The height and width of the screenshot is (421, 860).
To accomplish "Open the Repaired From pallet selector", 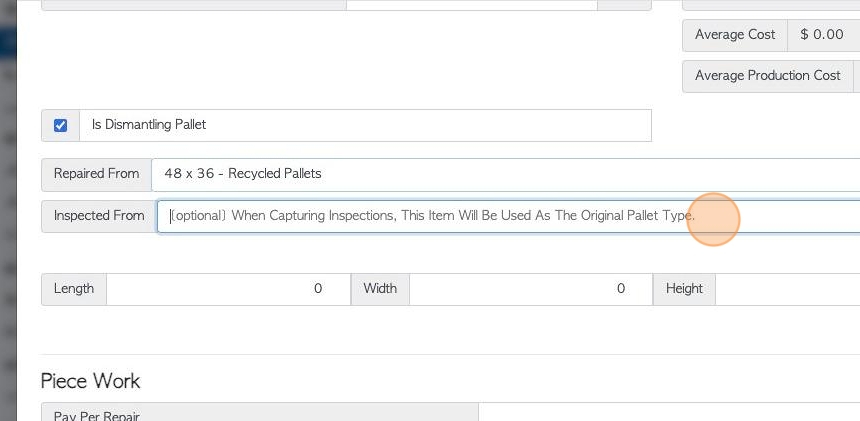I will pyautogui.click(x=506, y=175).
